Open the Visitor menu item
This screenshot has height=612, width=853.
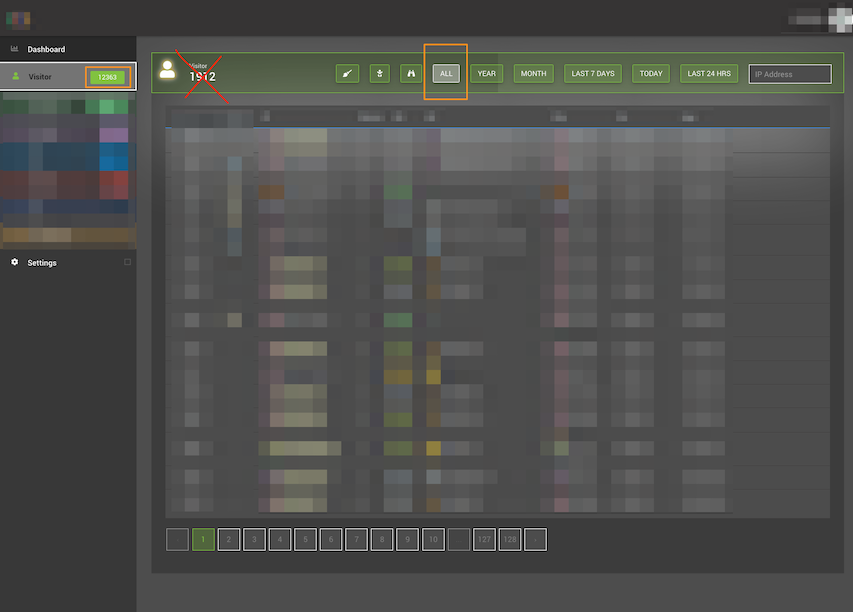68,76
